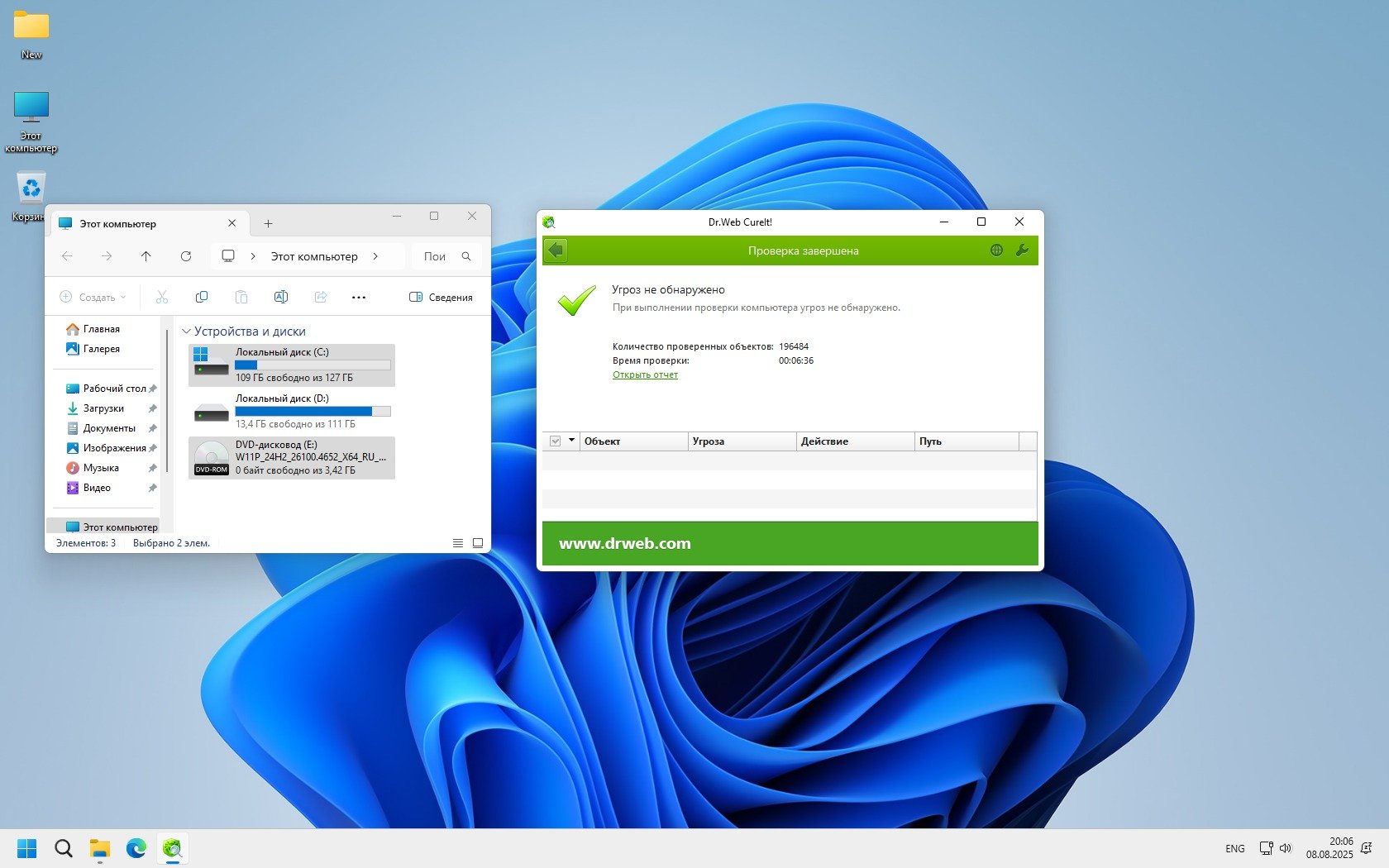Expand the Создать dropdown in Explorer
Image resolution: width=1389 pixels, height=868 pixels.
pyautogui.click(x=93, y=297)
